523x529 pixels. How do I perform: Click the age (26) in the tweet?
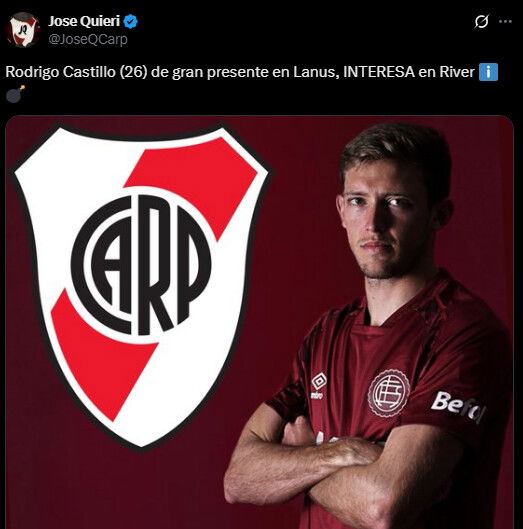133,72
